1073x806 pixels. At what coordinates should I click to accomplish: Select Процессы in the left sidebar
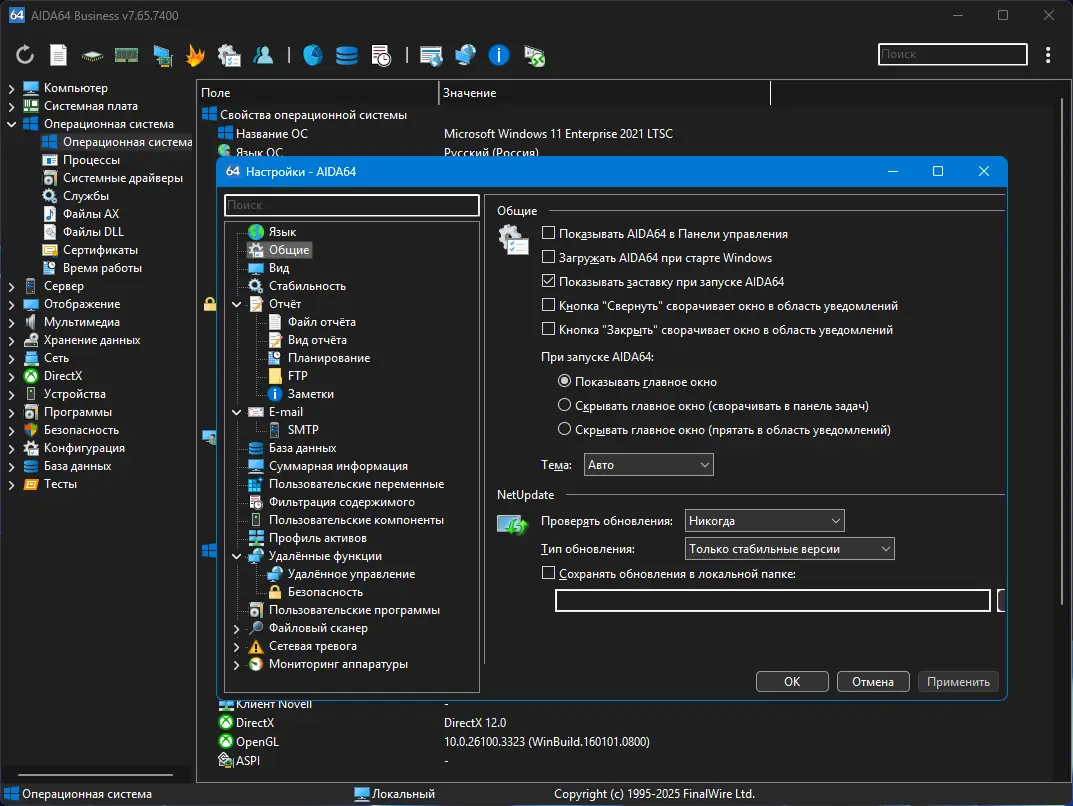click(x=91, y=160)
